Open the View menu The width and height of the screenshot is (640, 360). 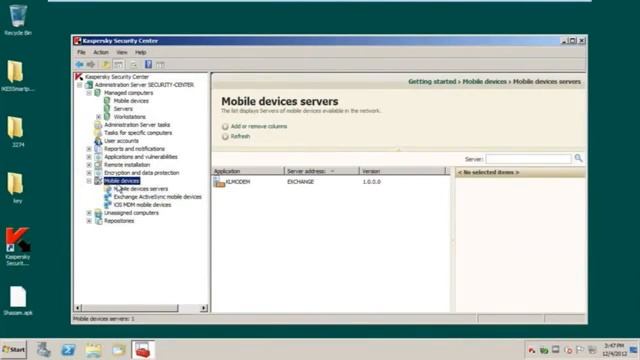tap(122, 52)
